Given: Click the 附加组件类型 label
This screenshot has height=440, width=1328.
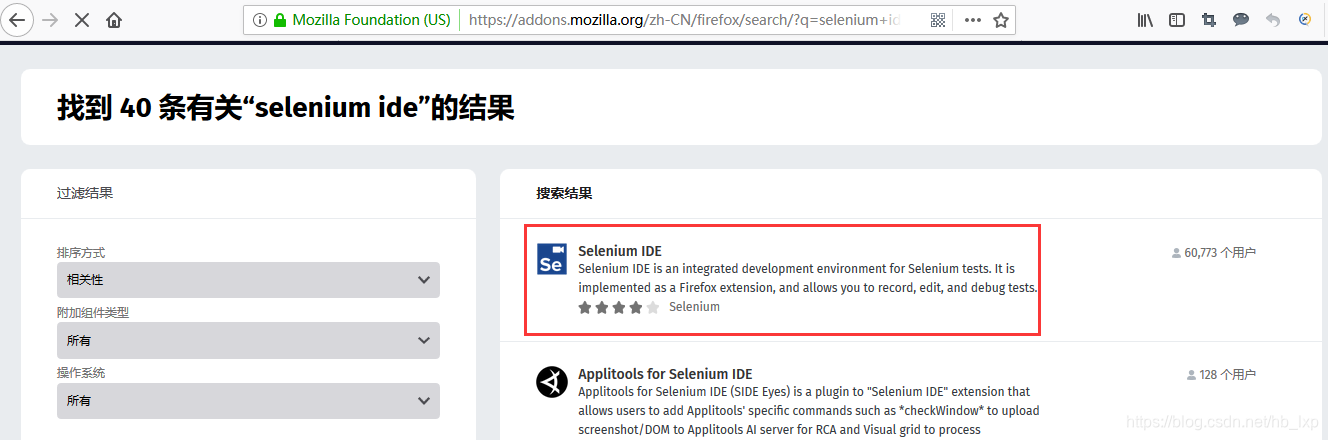Looking at the screenshot, I should click(93, 312).
